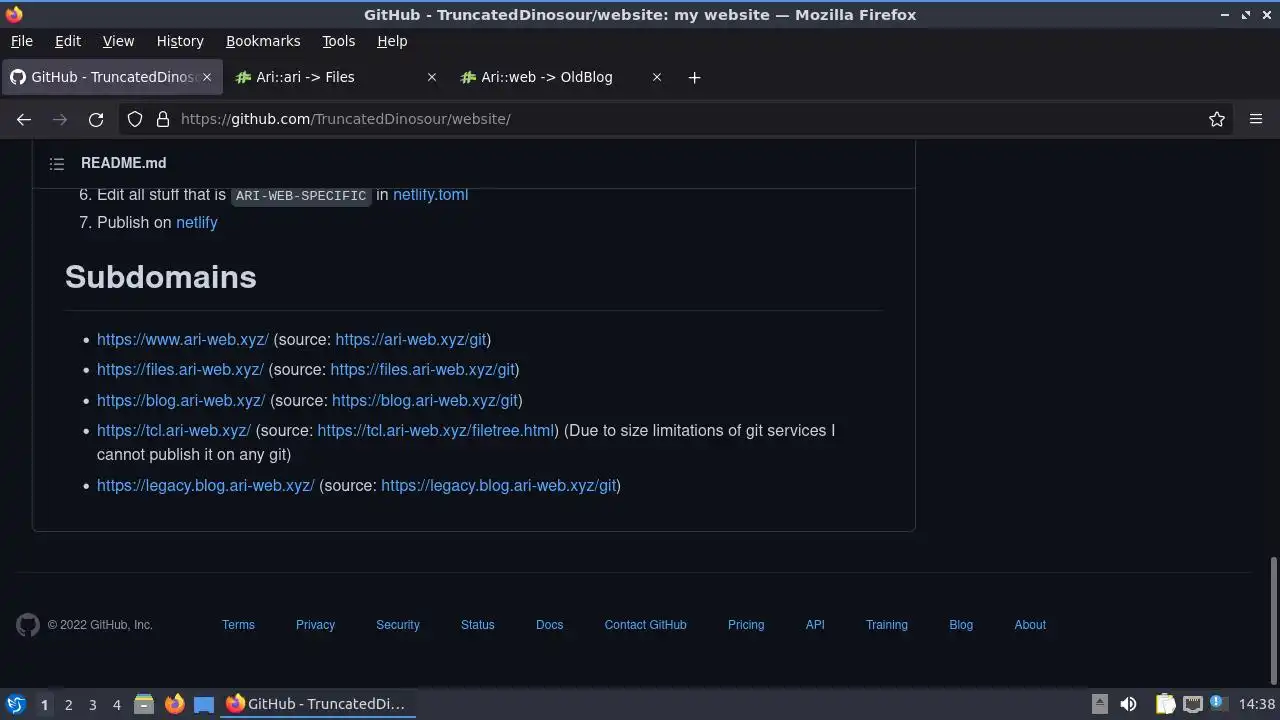This screenshot has height=720, width=1280.
Task: Open the Help menu
Action: pos(392,41)
